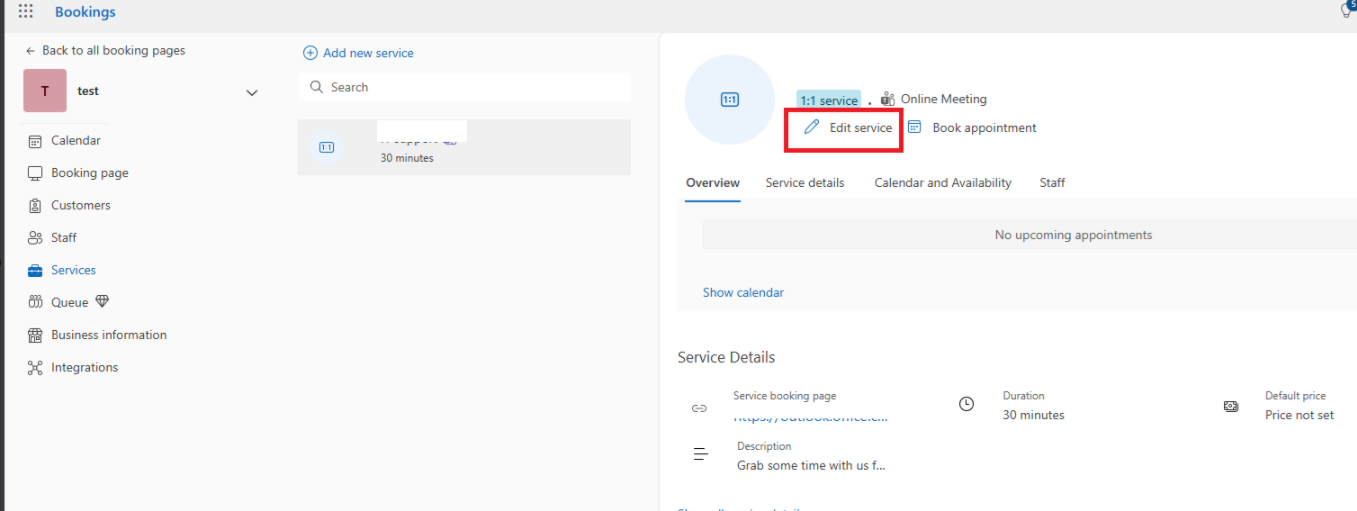Viewport: 1357px width, 511px height.
Task: Click the Booking page monitor icon
Action: pos(35,173)
